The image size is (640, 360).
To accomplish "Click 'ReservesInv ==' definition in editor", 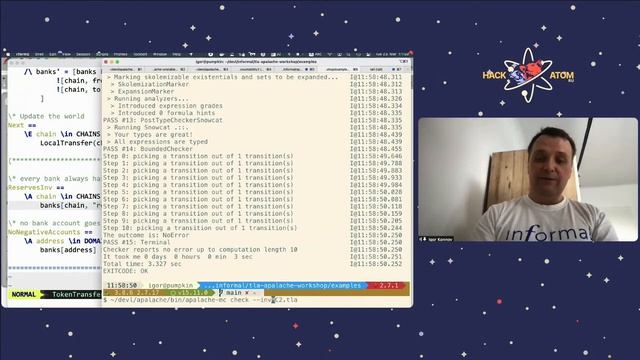I will (x=36, y=188).
